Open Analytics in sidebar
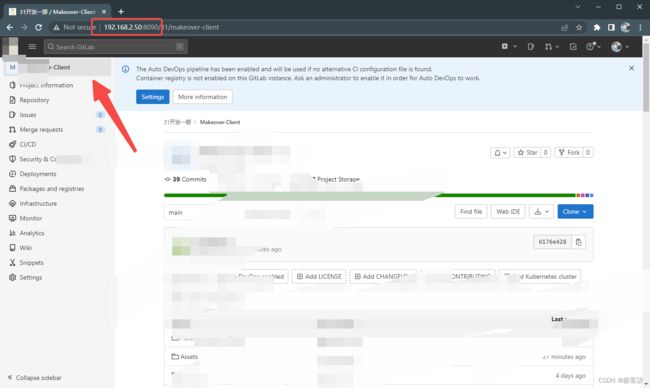The width and height of the screenshot is (650, 388). point(32,233)
